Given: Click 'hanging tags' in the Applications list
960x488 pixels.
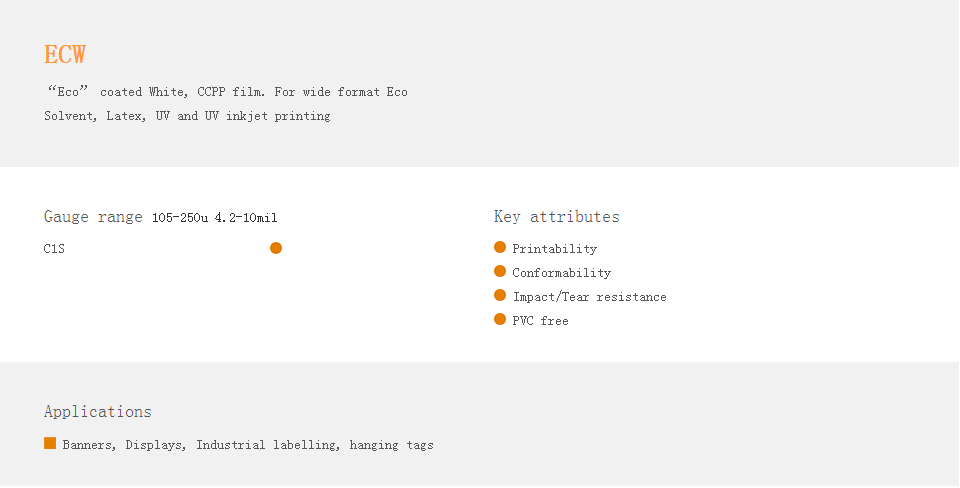Looking at the screenshot, I should click(x=391, y=445).
